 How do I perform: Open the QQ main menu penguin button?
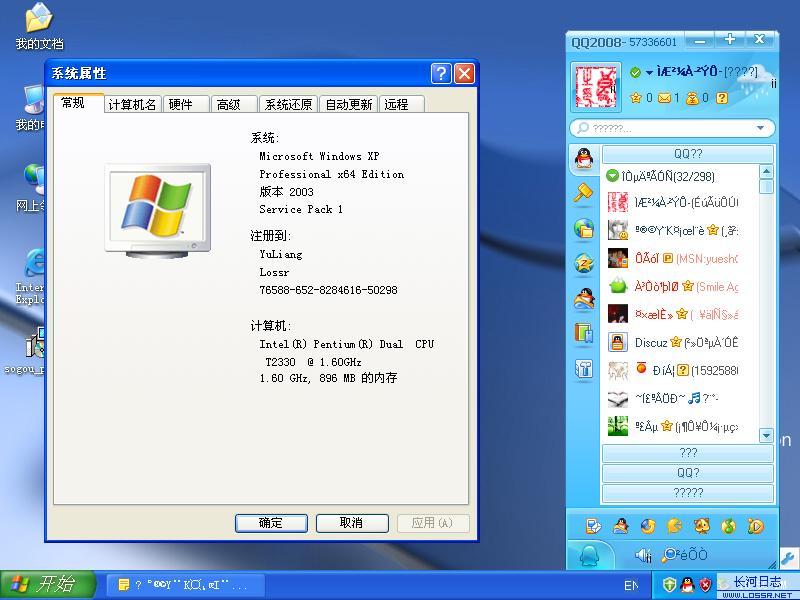[x=590, y=555]
